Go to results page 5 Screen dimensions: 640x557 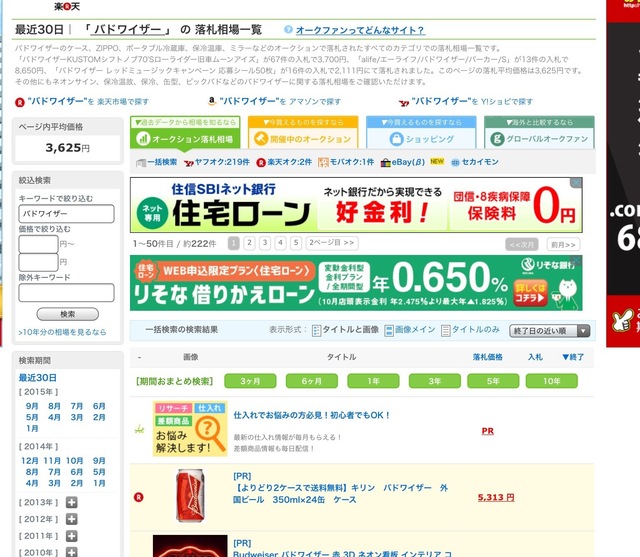click(x=296, y=243)
